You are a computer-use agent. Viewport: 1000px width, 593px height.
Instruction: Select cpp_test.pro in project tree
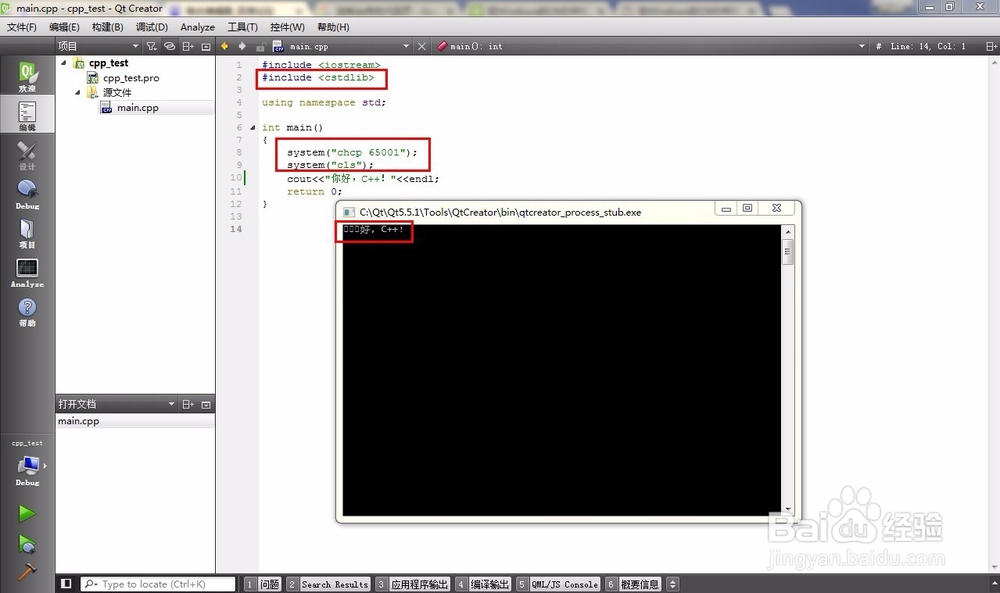click(x=131, y=78)
